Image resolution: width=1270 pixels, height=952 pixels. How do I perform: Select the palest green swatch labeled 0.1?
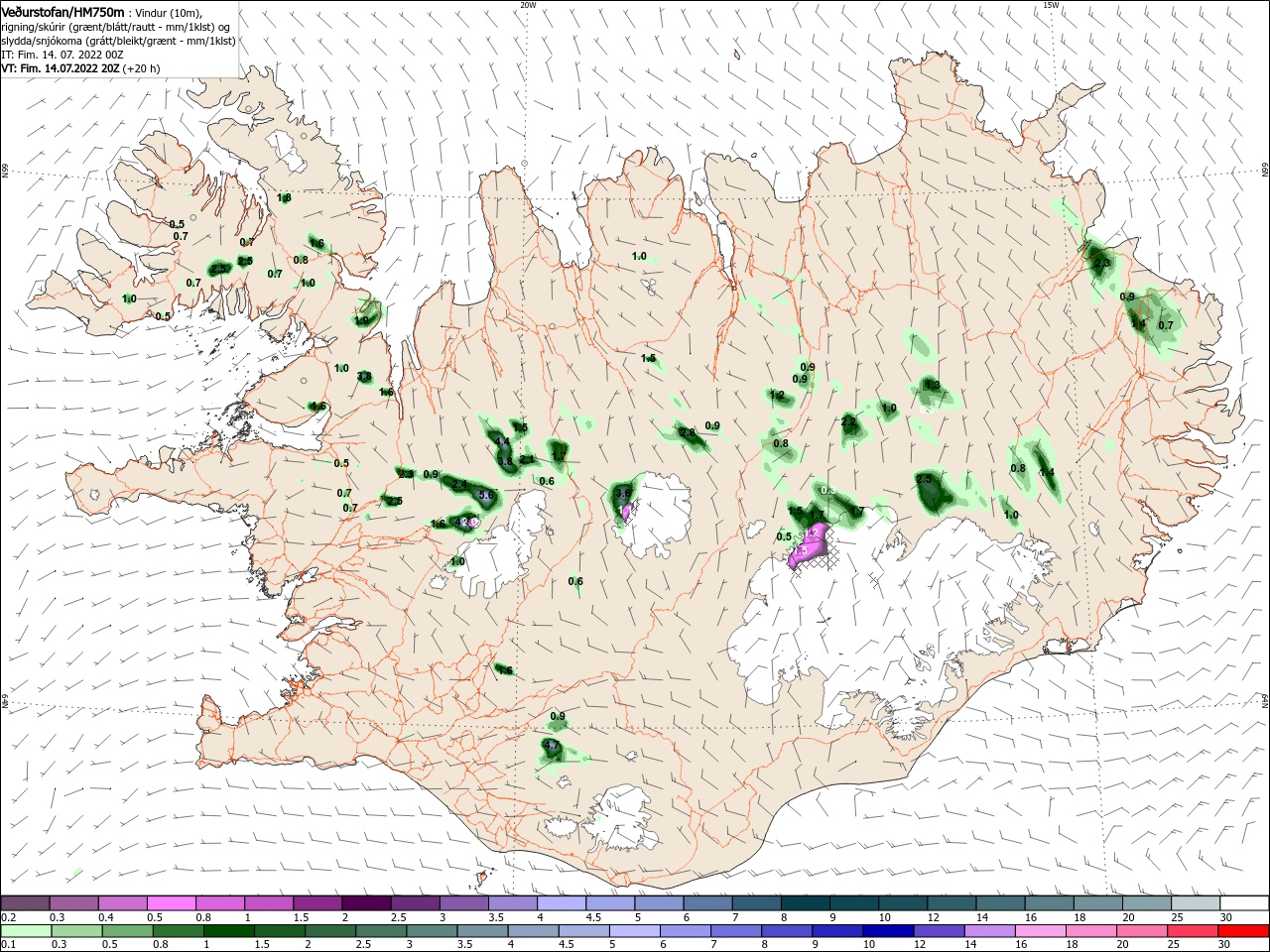pos(25,931)
